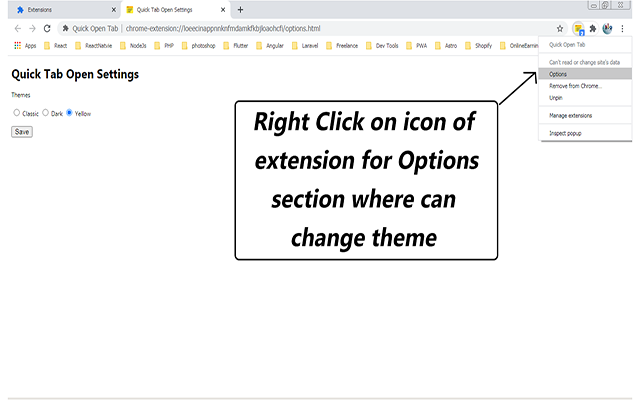Click the Save button
The height and width of the screenshot is (400, 640).
click(x=22, y=132)
